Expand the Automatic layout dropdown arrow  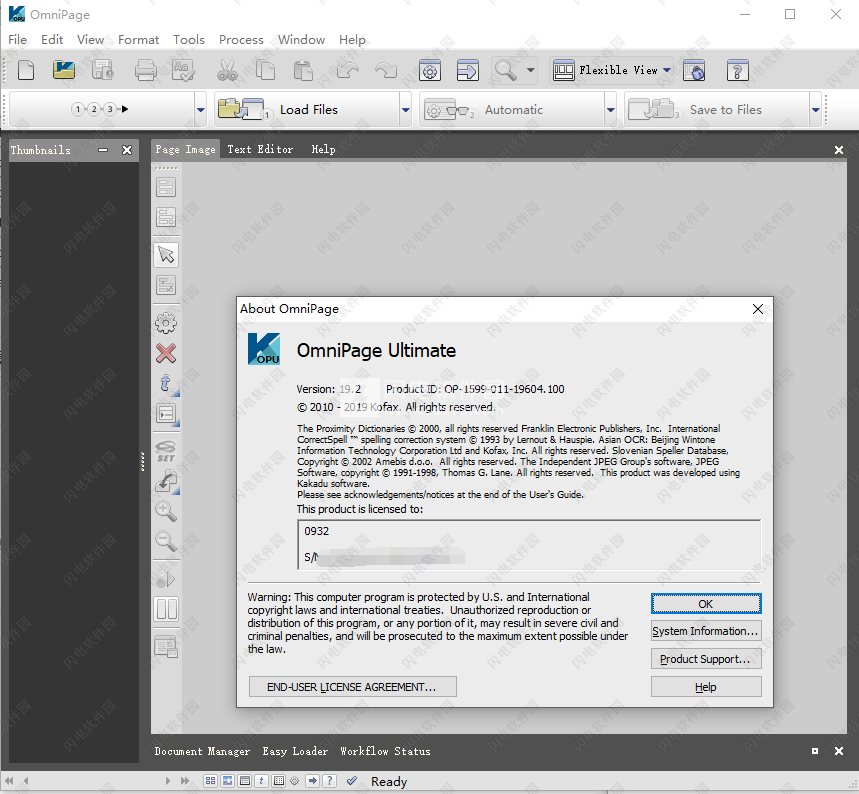click(610, 110)
